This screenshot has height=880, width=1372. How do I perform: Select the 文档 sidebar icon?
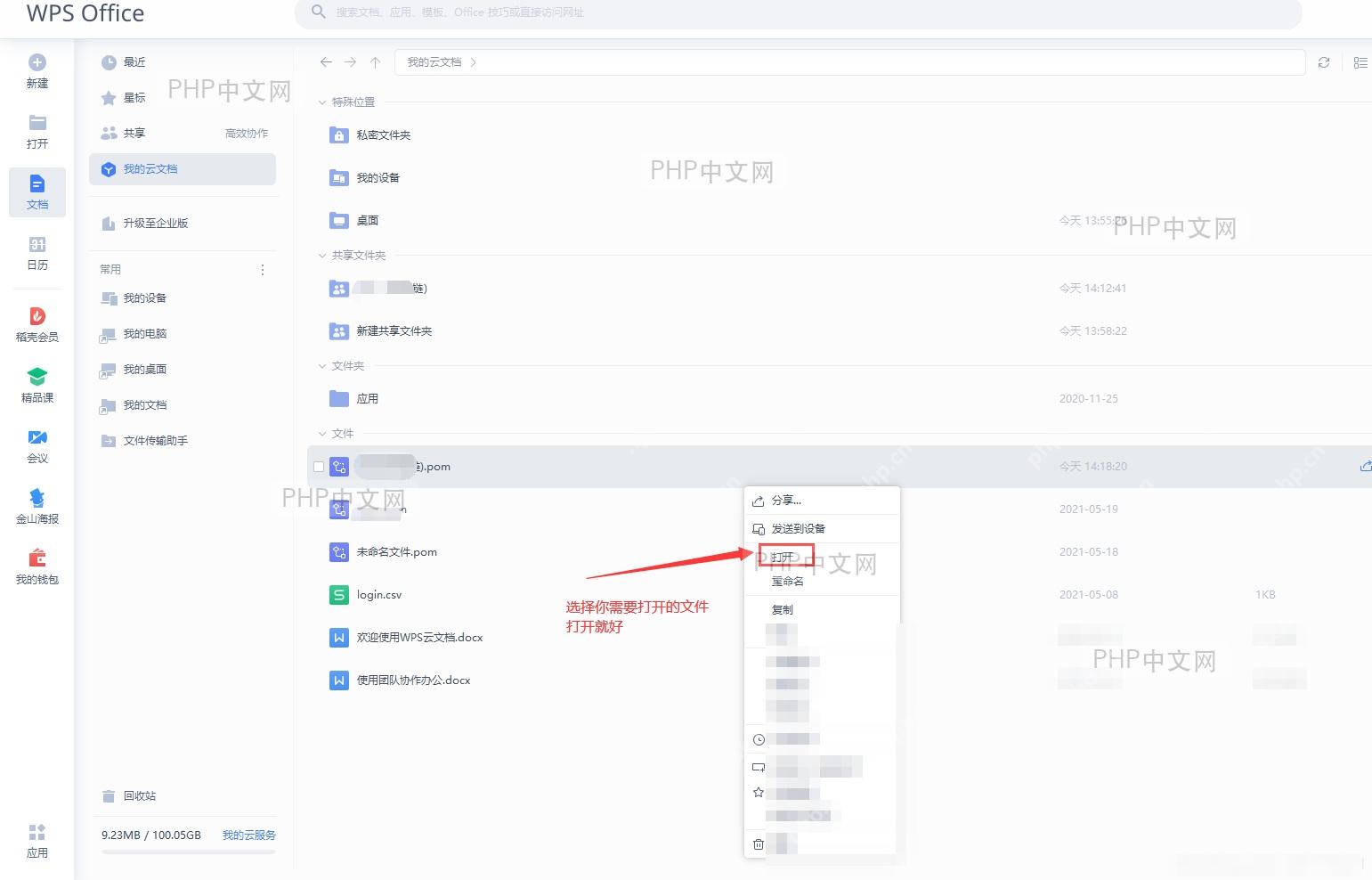[37, 183]
